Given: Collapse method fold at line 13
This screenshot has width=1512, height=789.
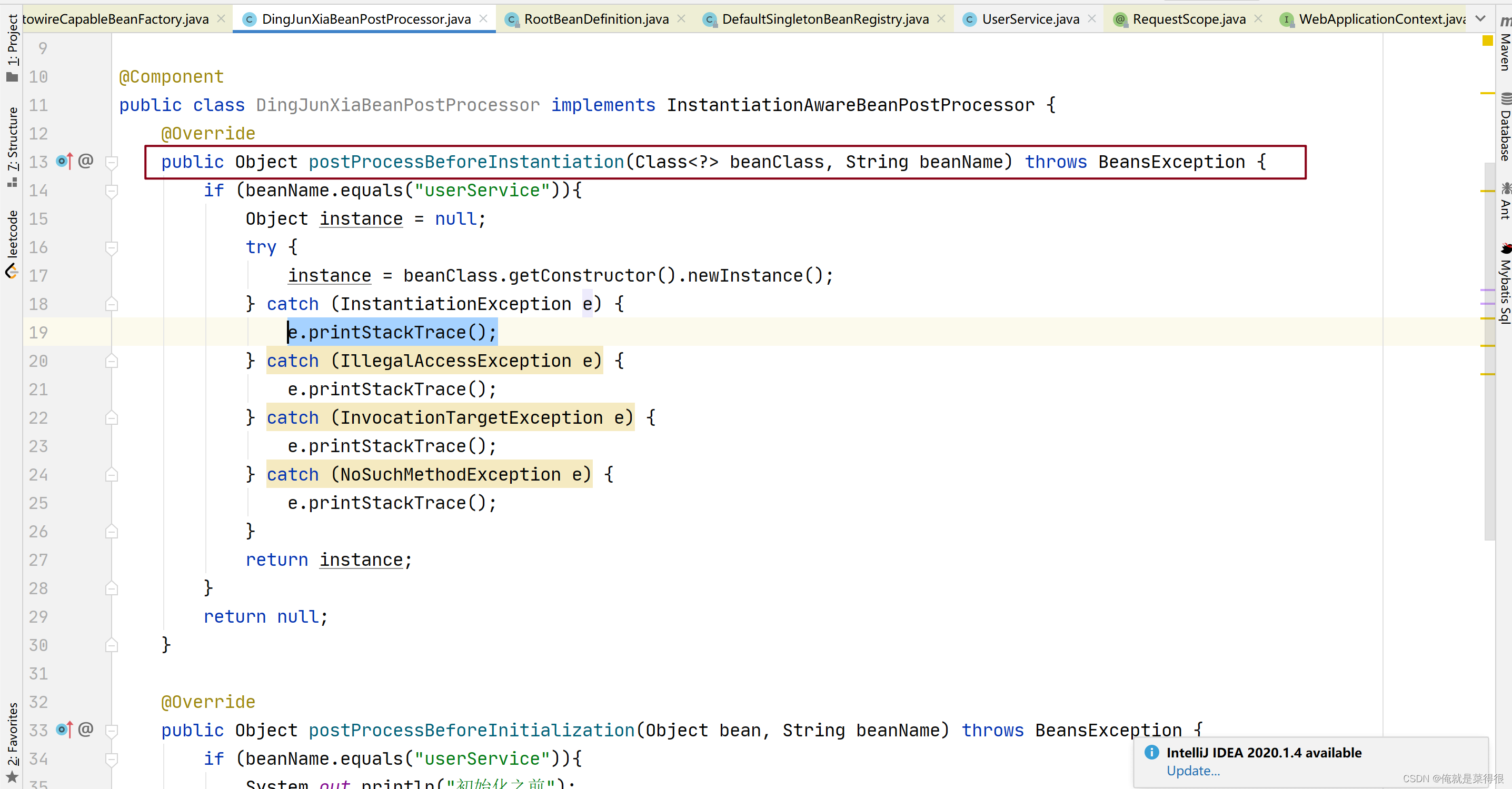Looking at the screenshot, I should 112,163.
